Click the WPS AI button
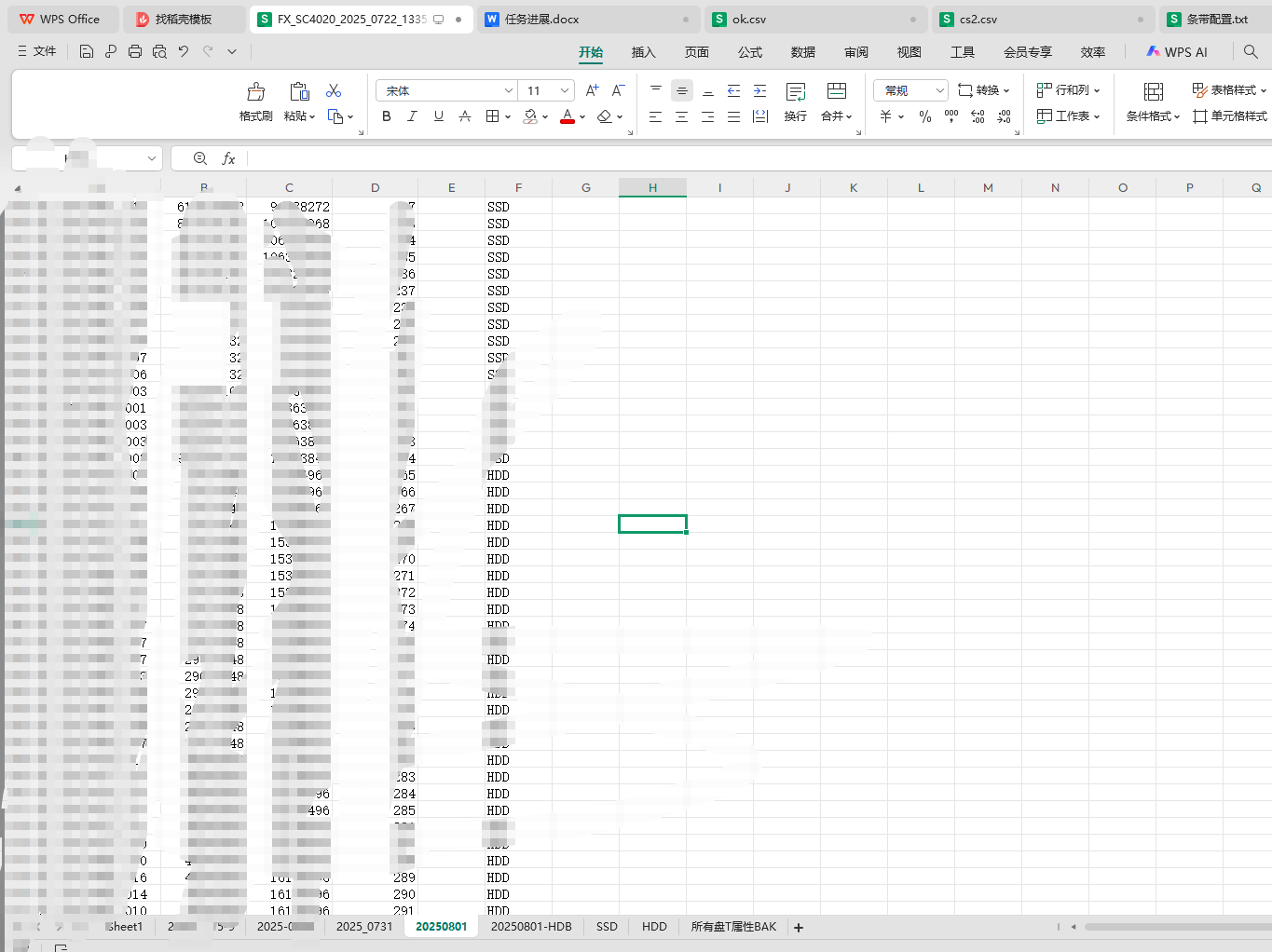Screen dimensions: 1272x952 [1177, 52]
